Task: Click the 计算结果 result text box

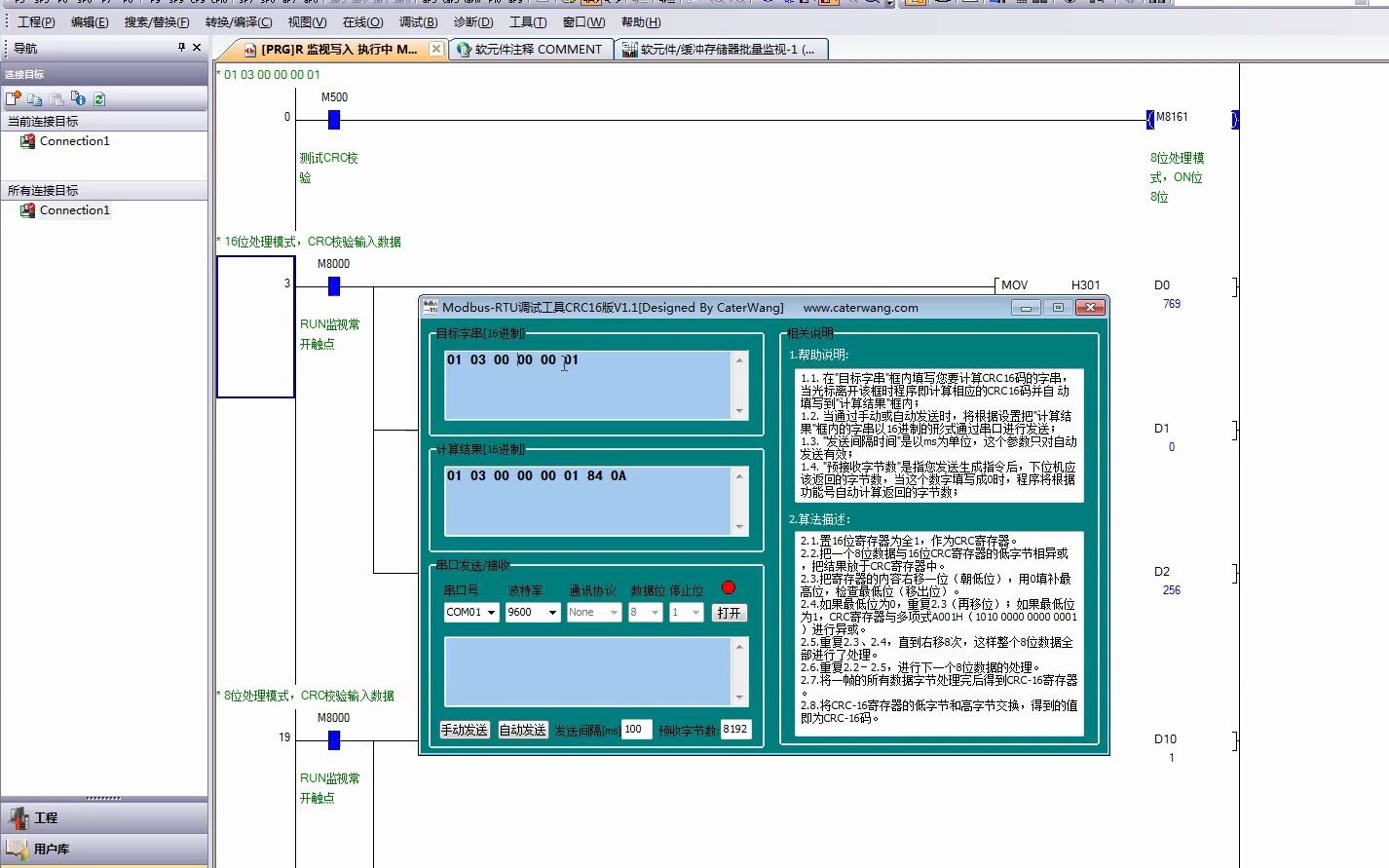Action: 588,501
